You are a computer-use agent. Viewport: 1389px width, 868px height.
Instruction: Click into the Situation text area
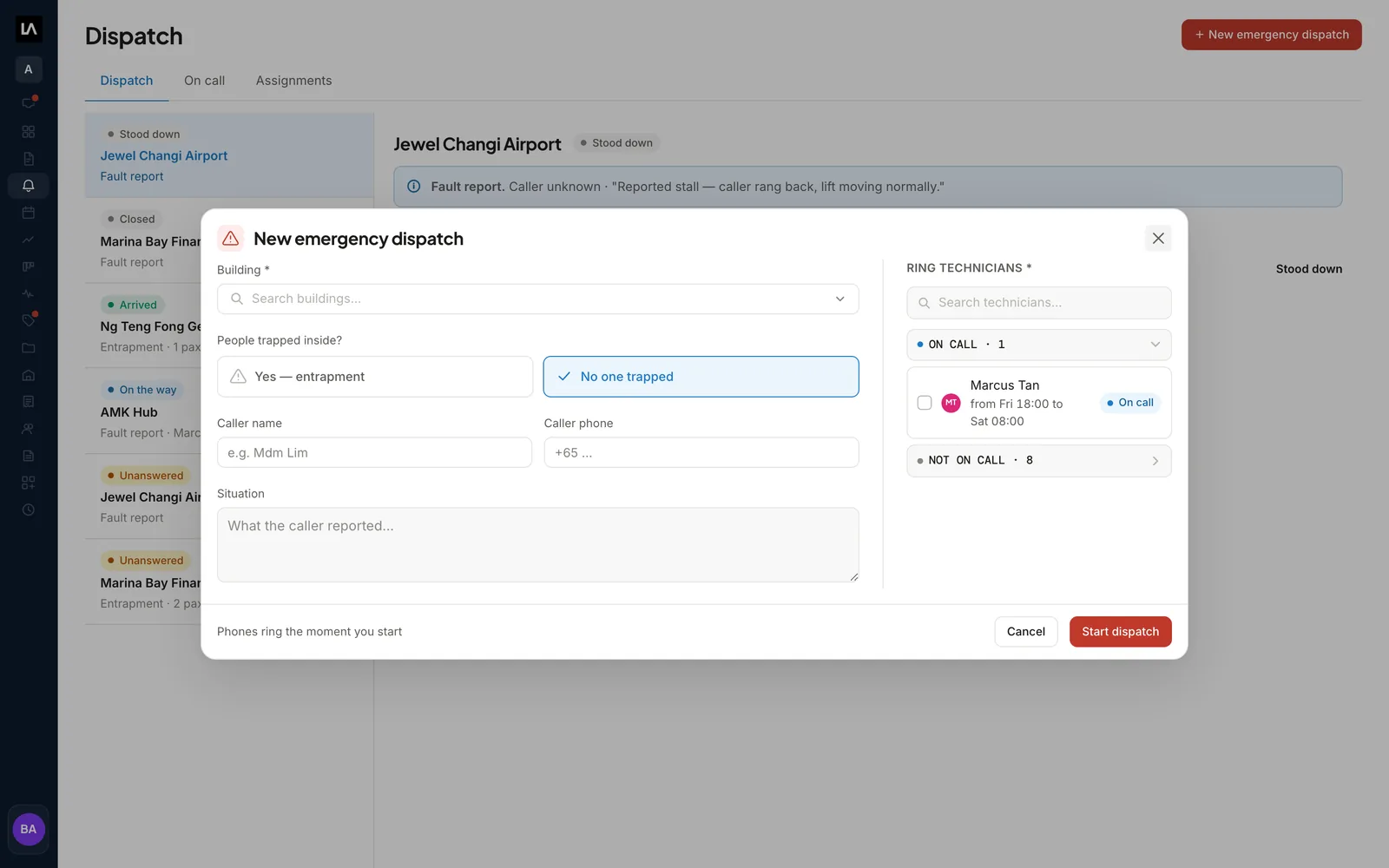point(538,545)
